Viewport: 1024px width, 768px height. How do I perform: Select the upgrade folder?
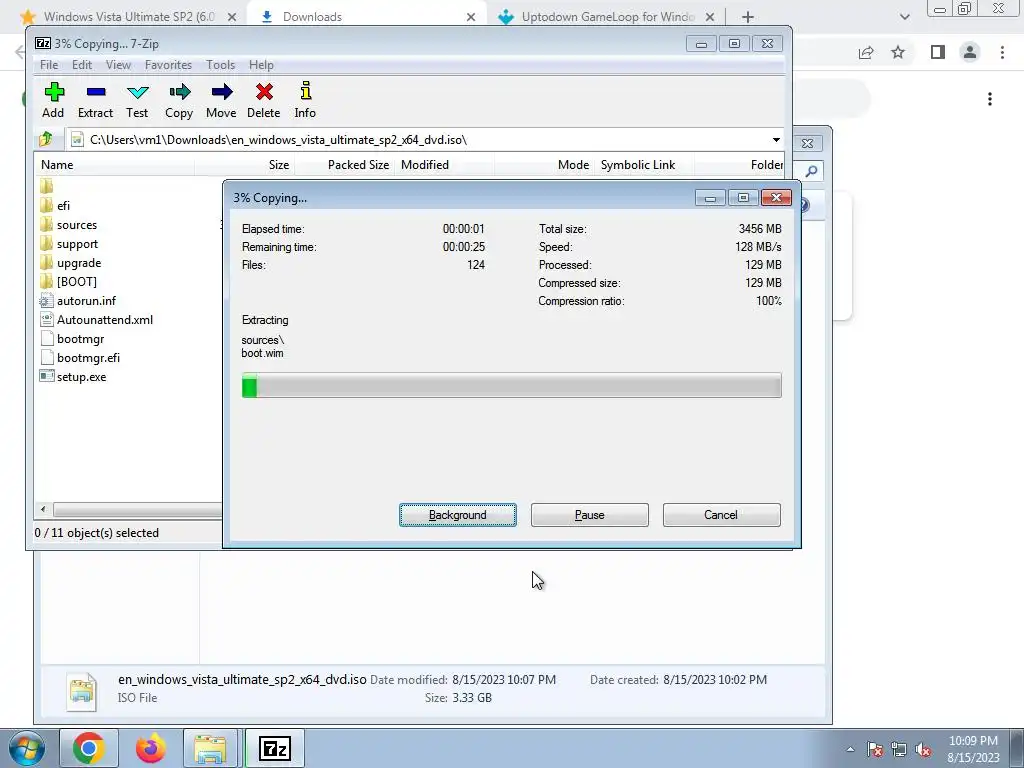pos(78,263)
